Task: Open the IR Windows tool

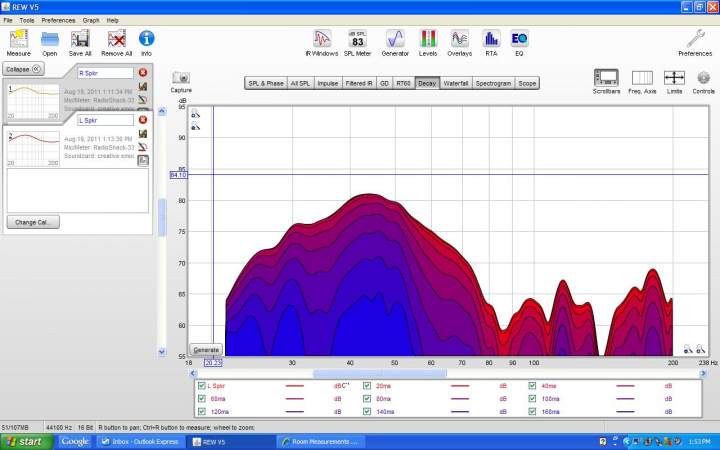Action: pos(322,39)
